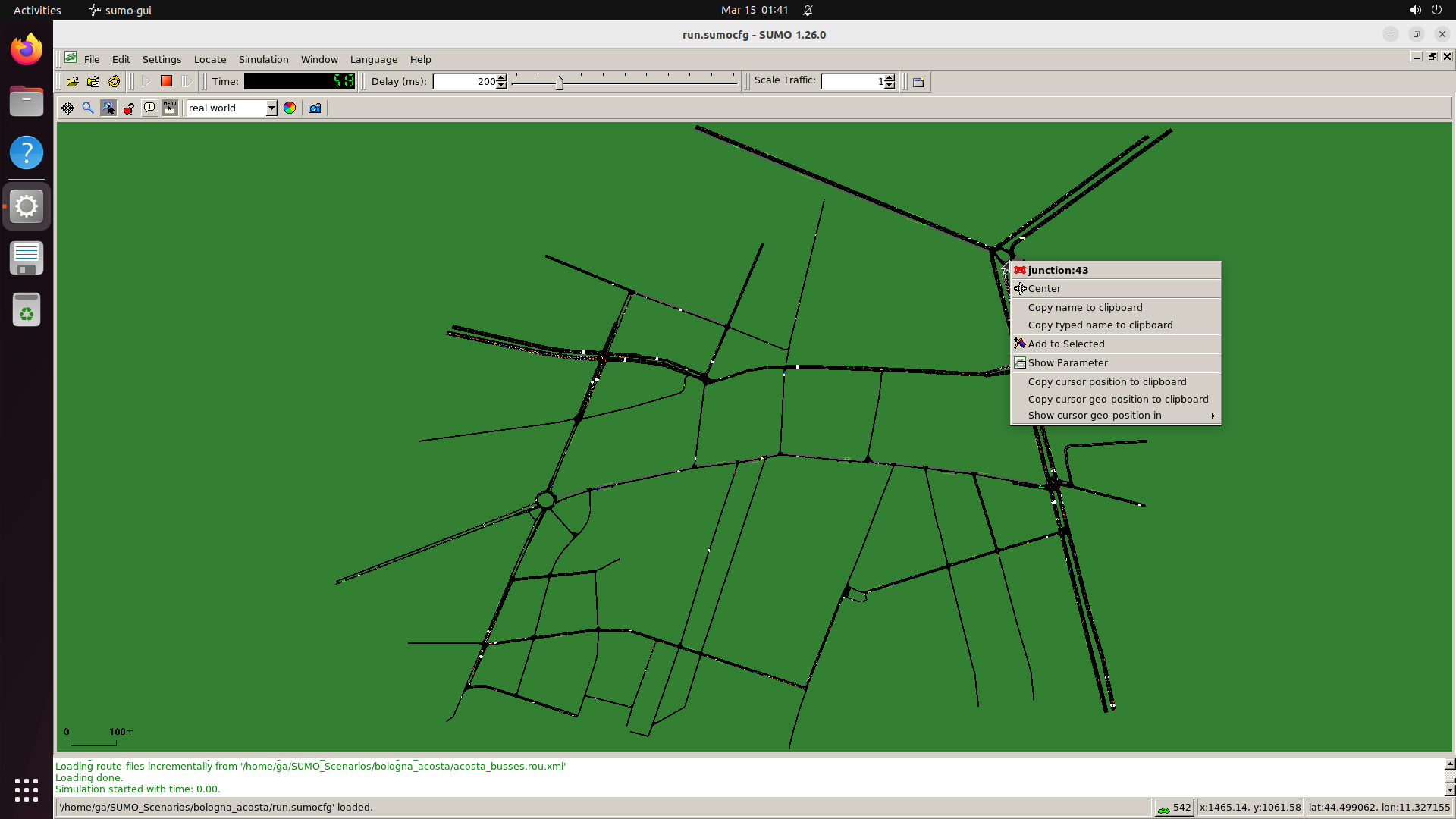Click 'Copy name to clipboard' entry

click(x=1084, y=308)
